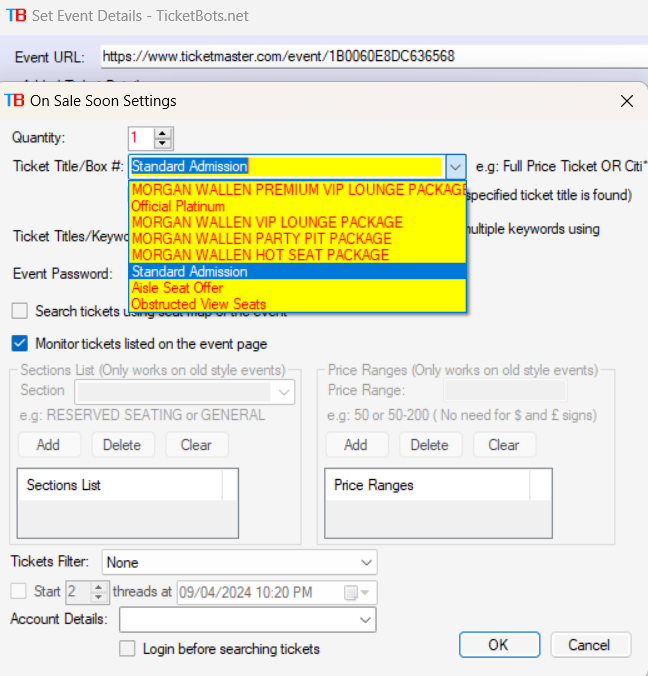Pick MORGAN WALLEN PARTY PIT PACKAGE

click(x=298, y=239)
